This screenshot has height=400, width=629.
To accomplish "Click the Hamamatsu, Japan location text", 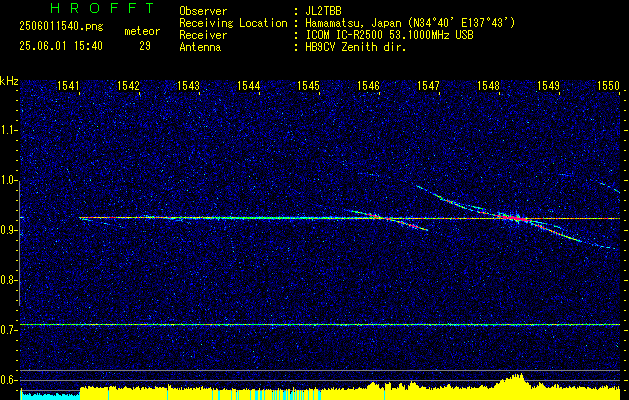I will pos(410,23).
